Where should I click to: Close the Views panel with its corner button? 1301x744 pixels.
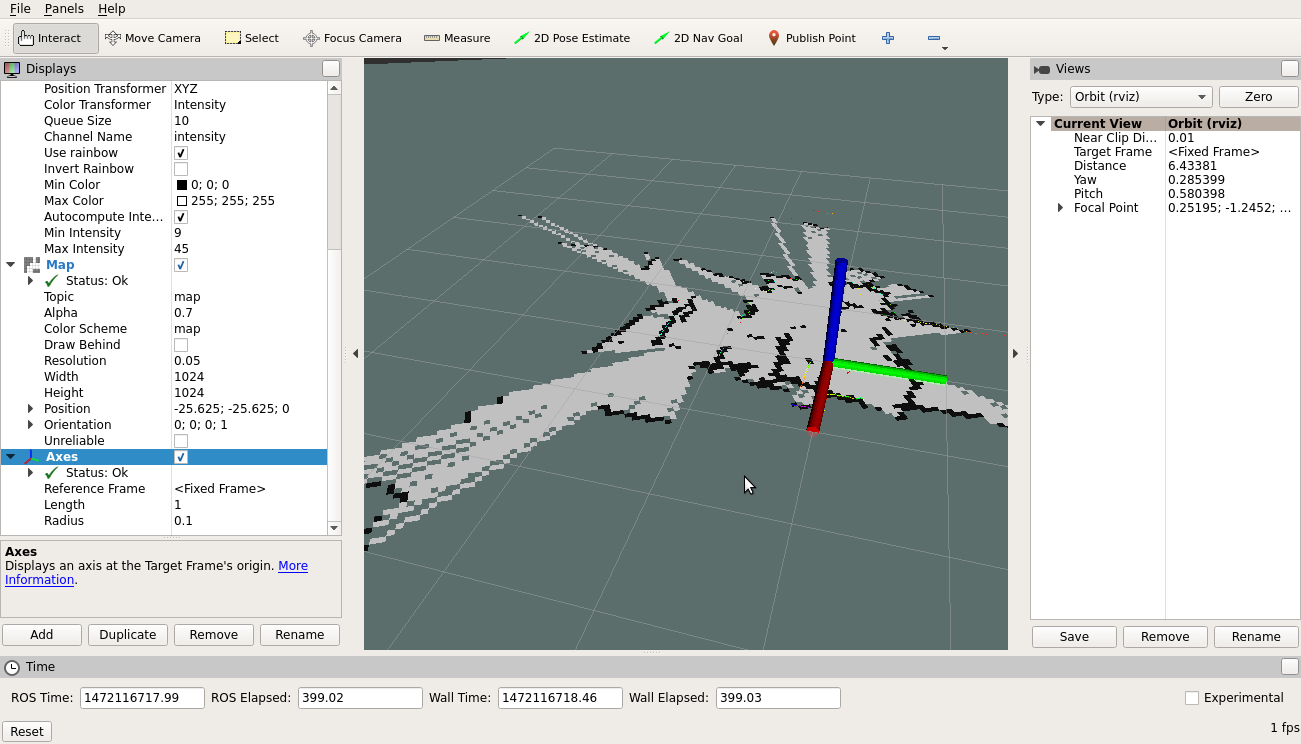(x=1290, y=69)
